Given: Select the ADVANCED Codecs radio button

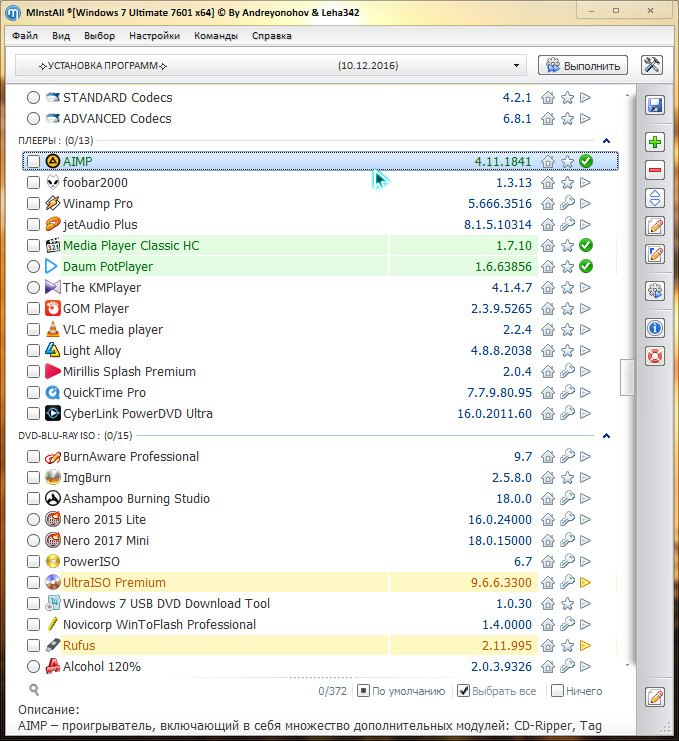Looking at the screenshot, I should (x=33, y=118).
